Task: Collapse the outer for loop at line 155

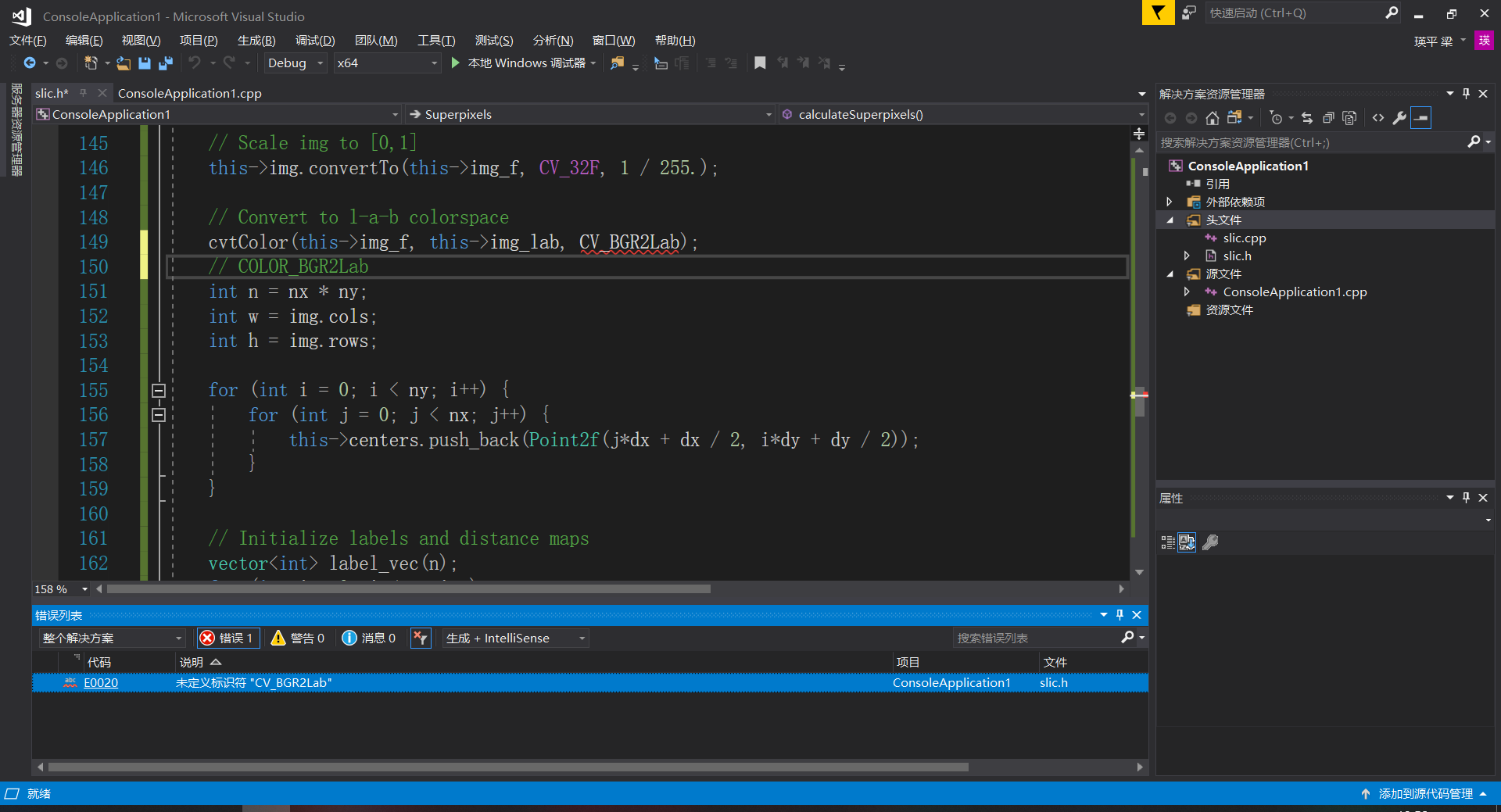Action: point(159,391)
